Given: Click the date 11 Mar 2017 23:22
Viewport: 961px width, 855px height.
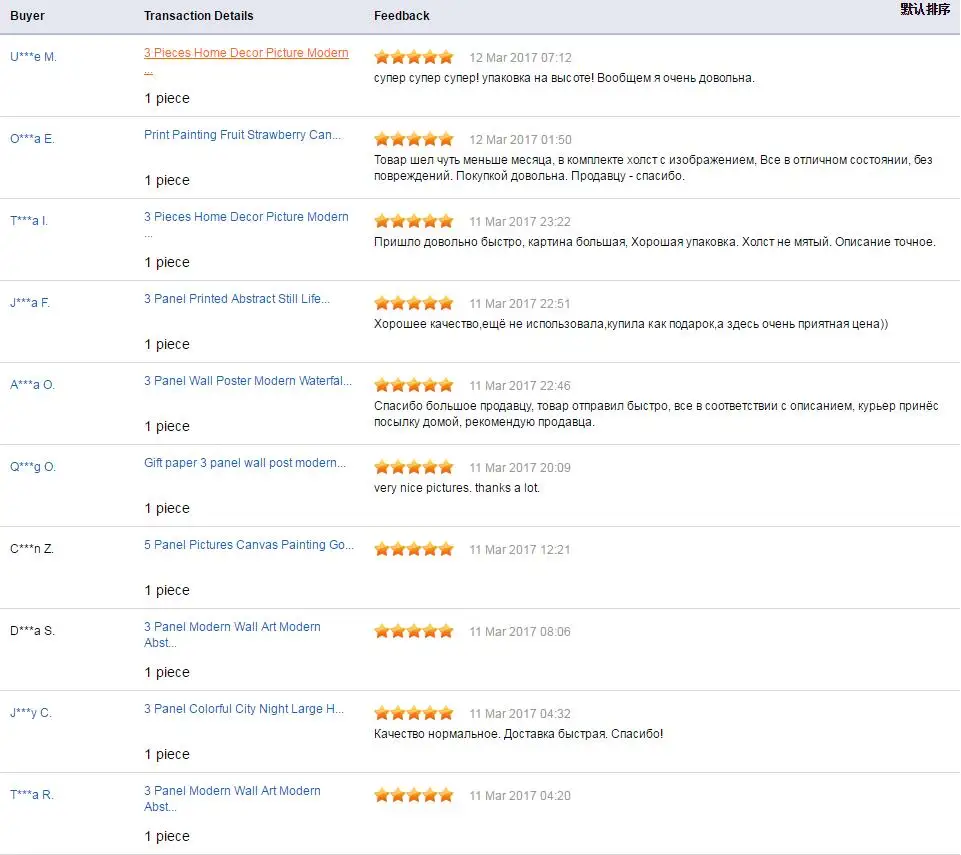Looking at the screenshot, I should pyautogui.click(x=520, y=221).
